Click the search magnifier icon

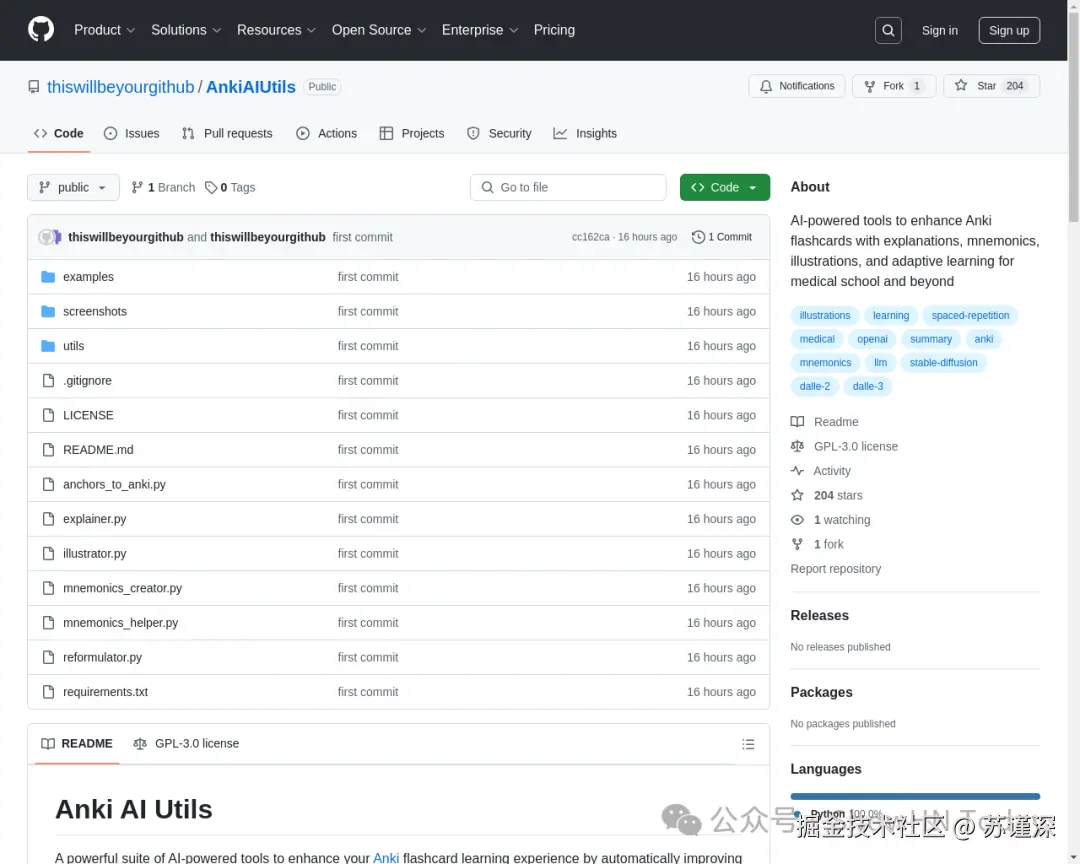point(888,30)
